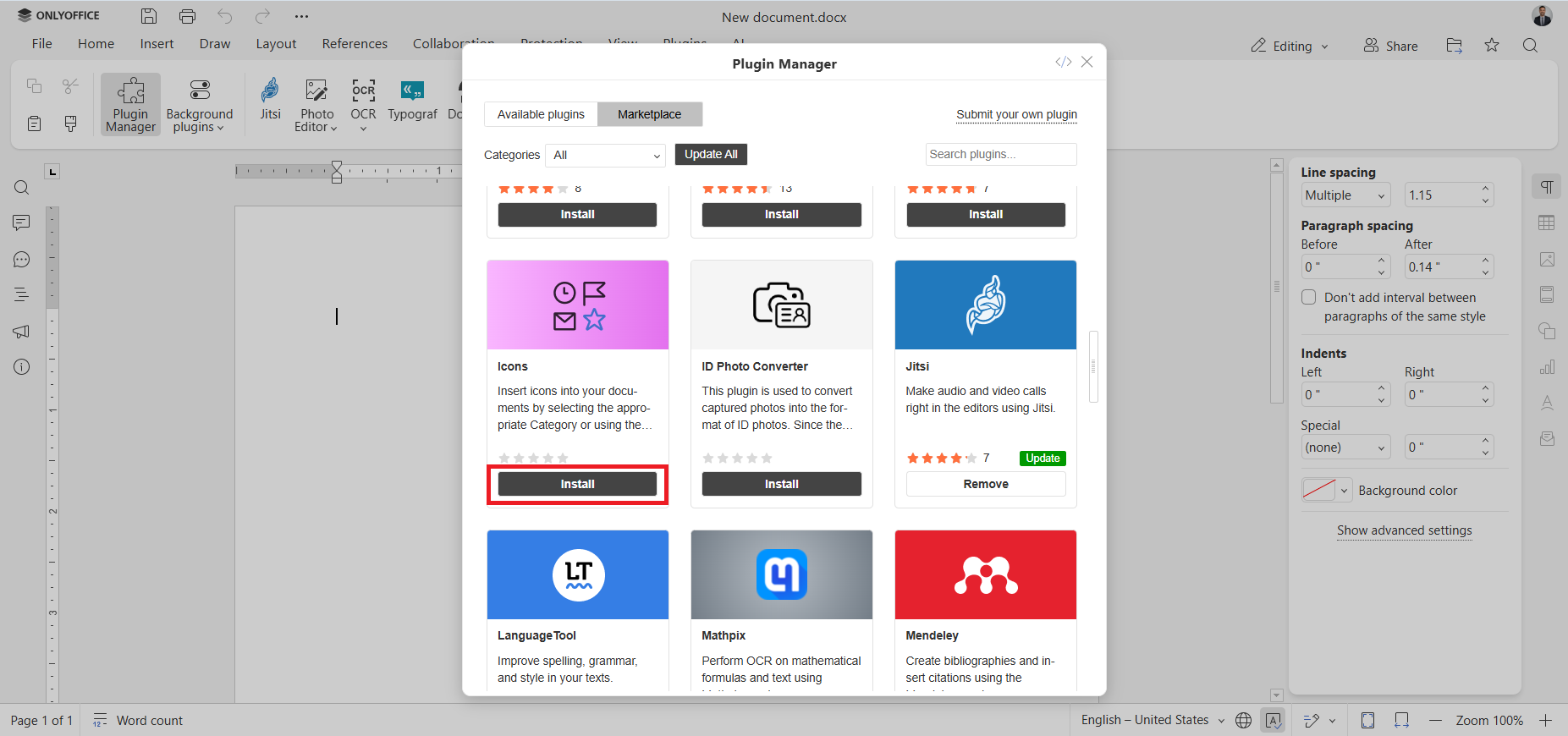1568x736 pixels.
Task: Open Special indent (none) dropdown
Action: click(1345, 447)
